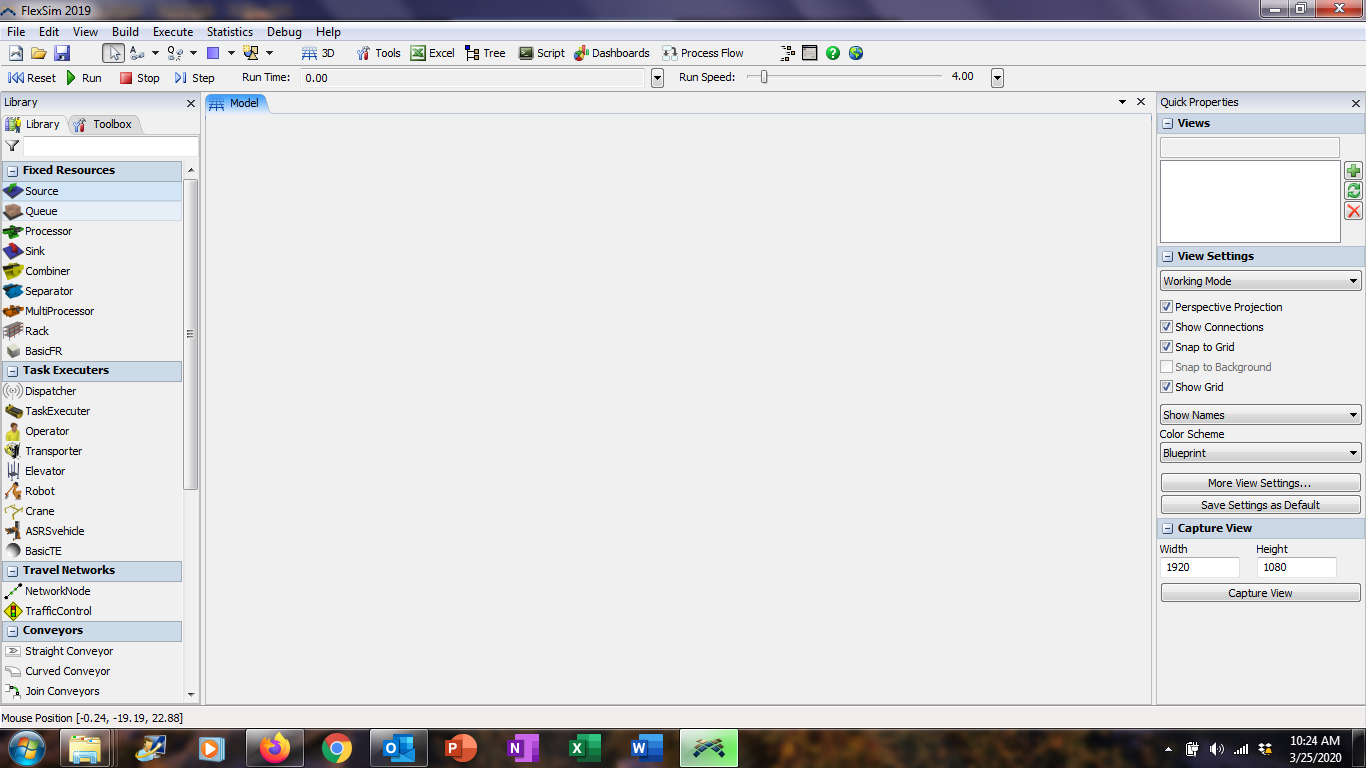
Task: Select the Dispatcher library object
Action: tap(92, 391)
